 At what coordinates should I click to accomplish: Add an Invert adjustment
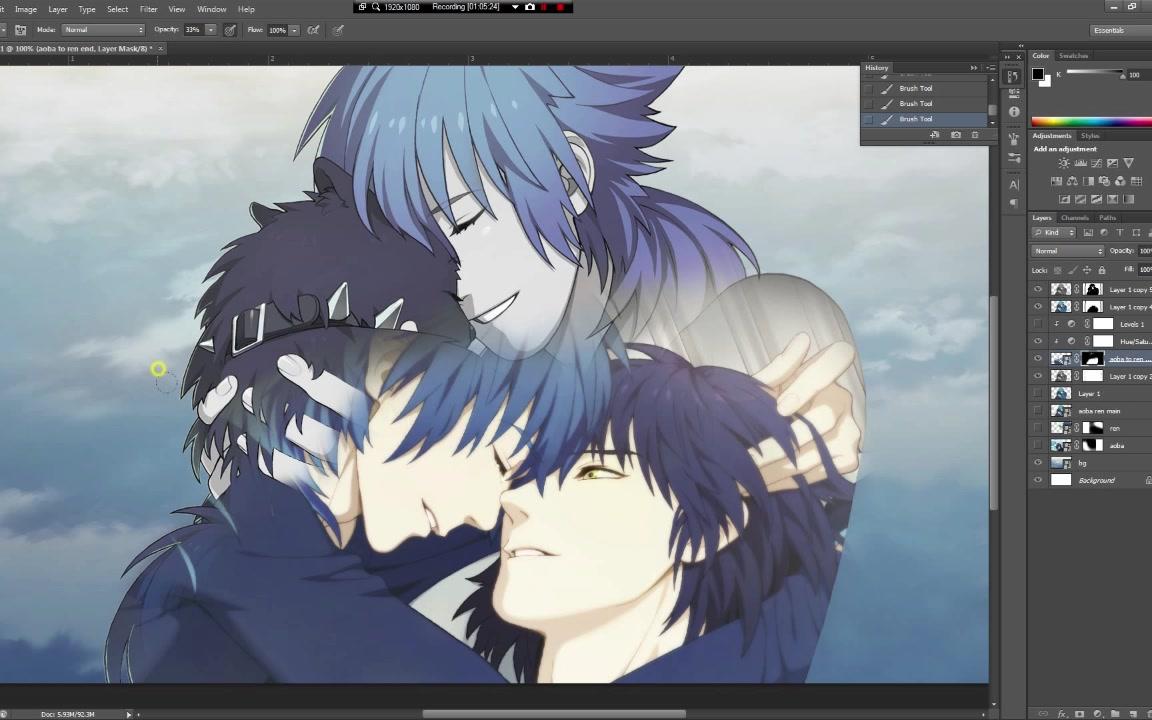[x=1064, y=199]
